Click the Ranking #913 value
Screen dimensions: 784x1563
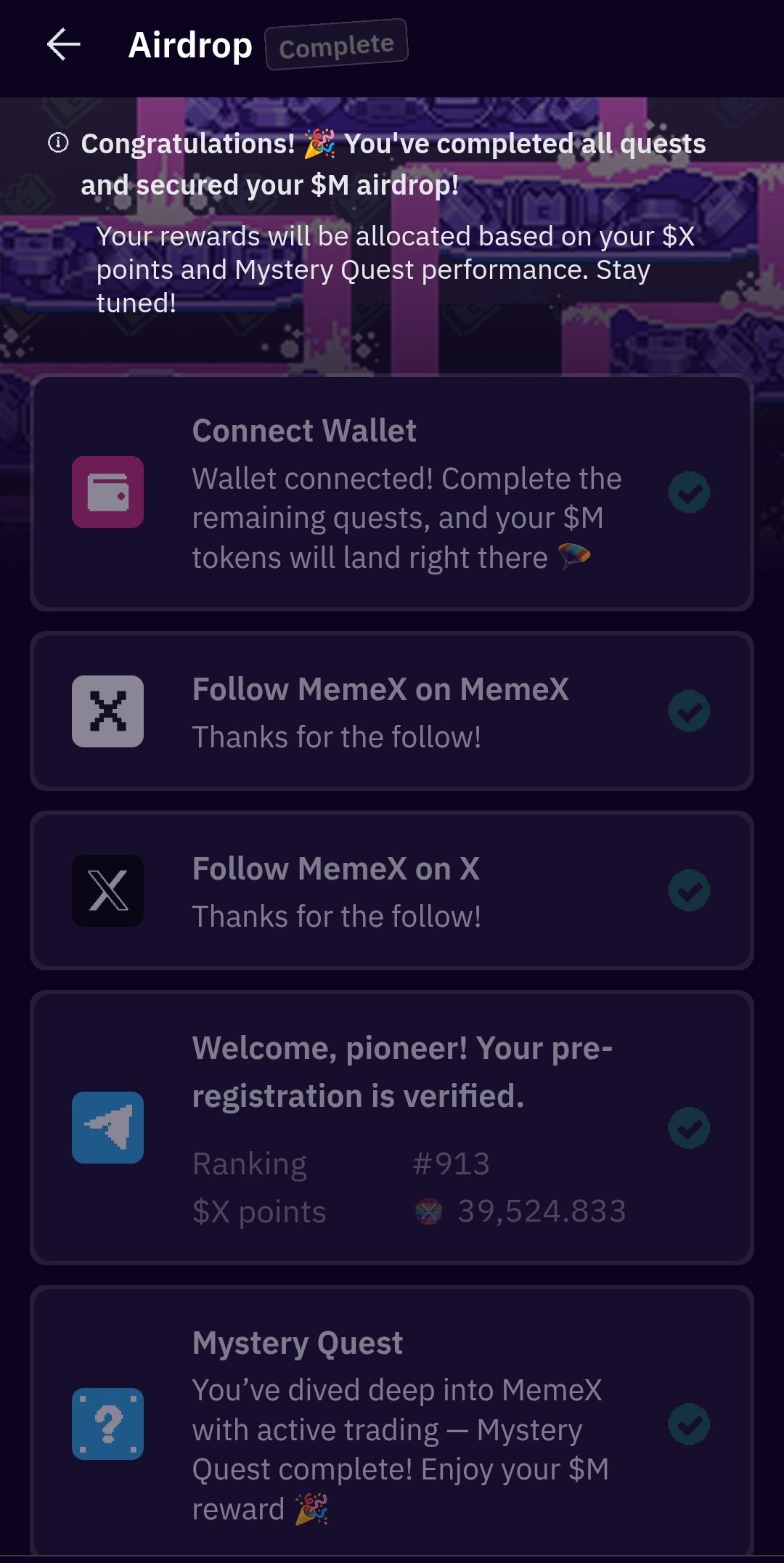click(x=451, y=1164)
